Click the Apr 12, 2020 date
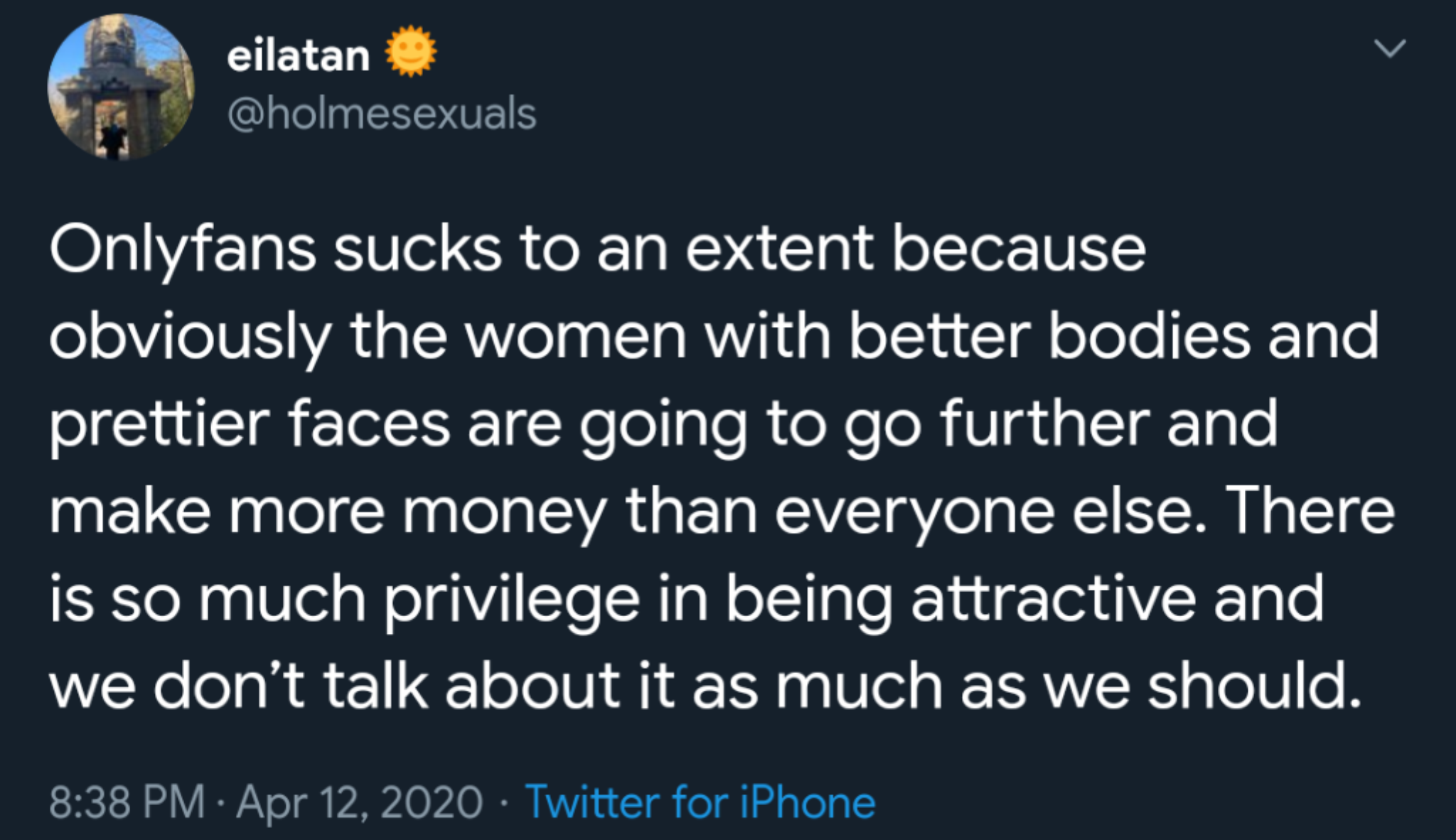 click(360, 803)
